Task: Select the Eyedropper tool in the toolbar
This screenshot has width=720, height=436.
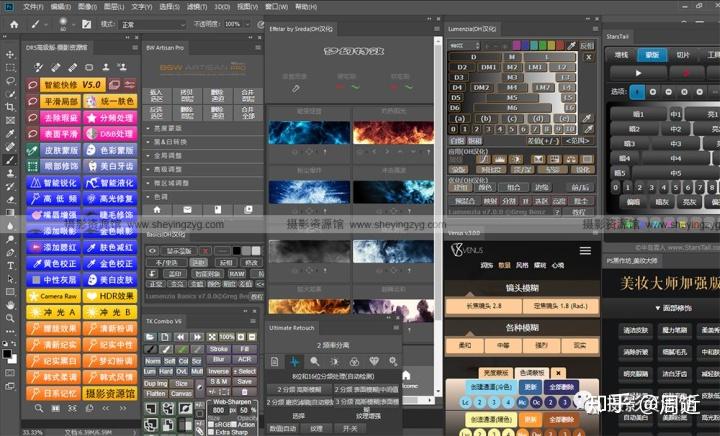Action: pos(10,134)
